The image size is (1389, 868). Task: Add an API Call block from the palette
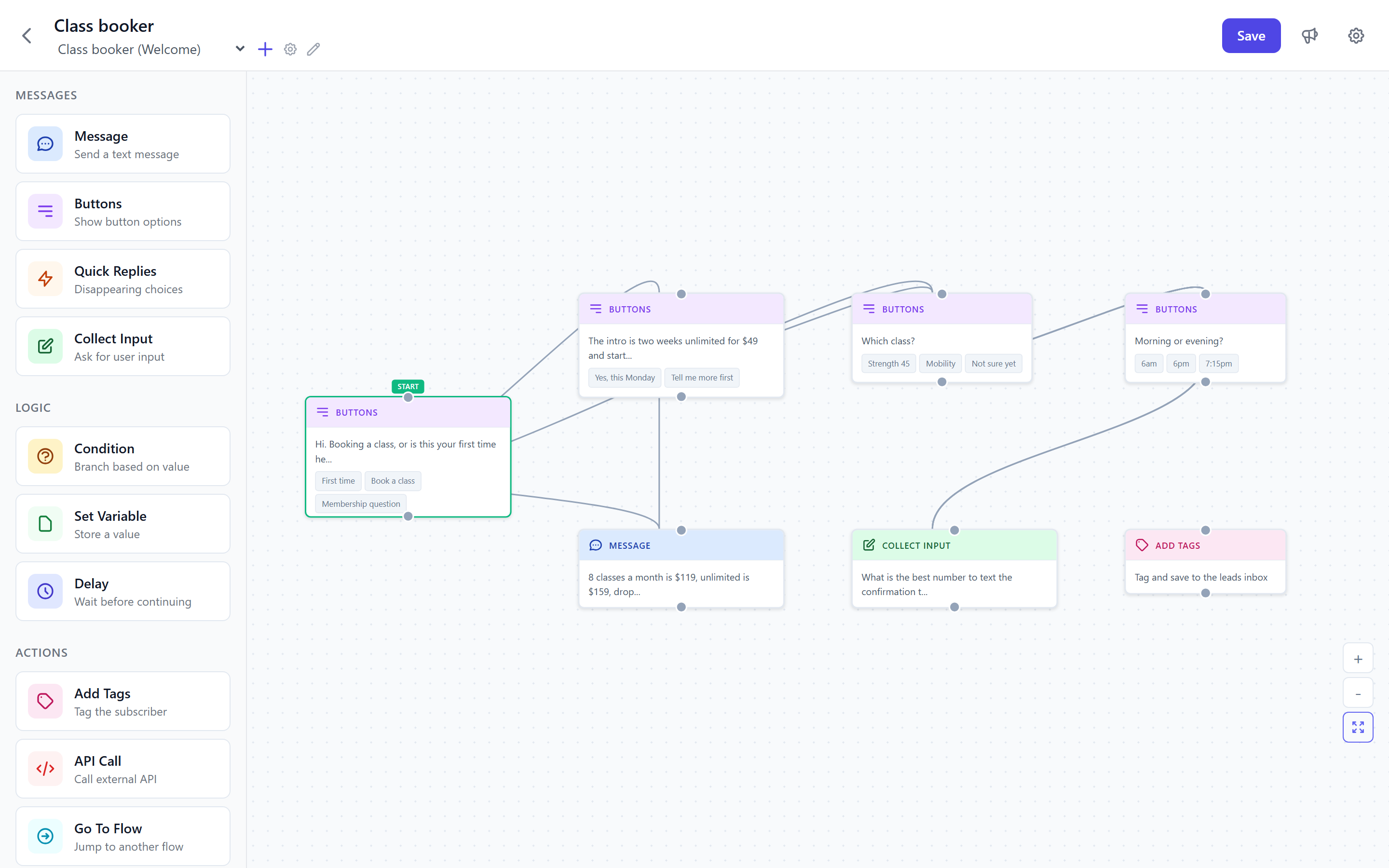tap(123, 769)
